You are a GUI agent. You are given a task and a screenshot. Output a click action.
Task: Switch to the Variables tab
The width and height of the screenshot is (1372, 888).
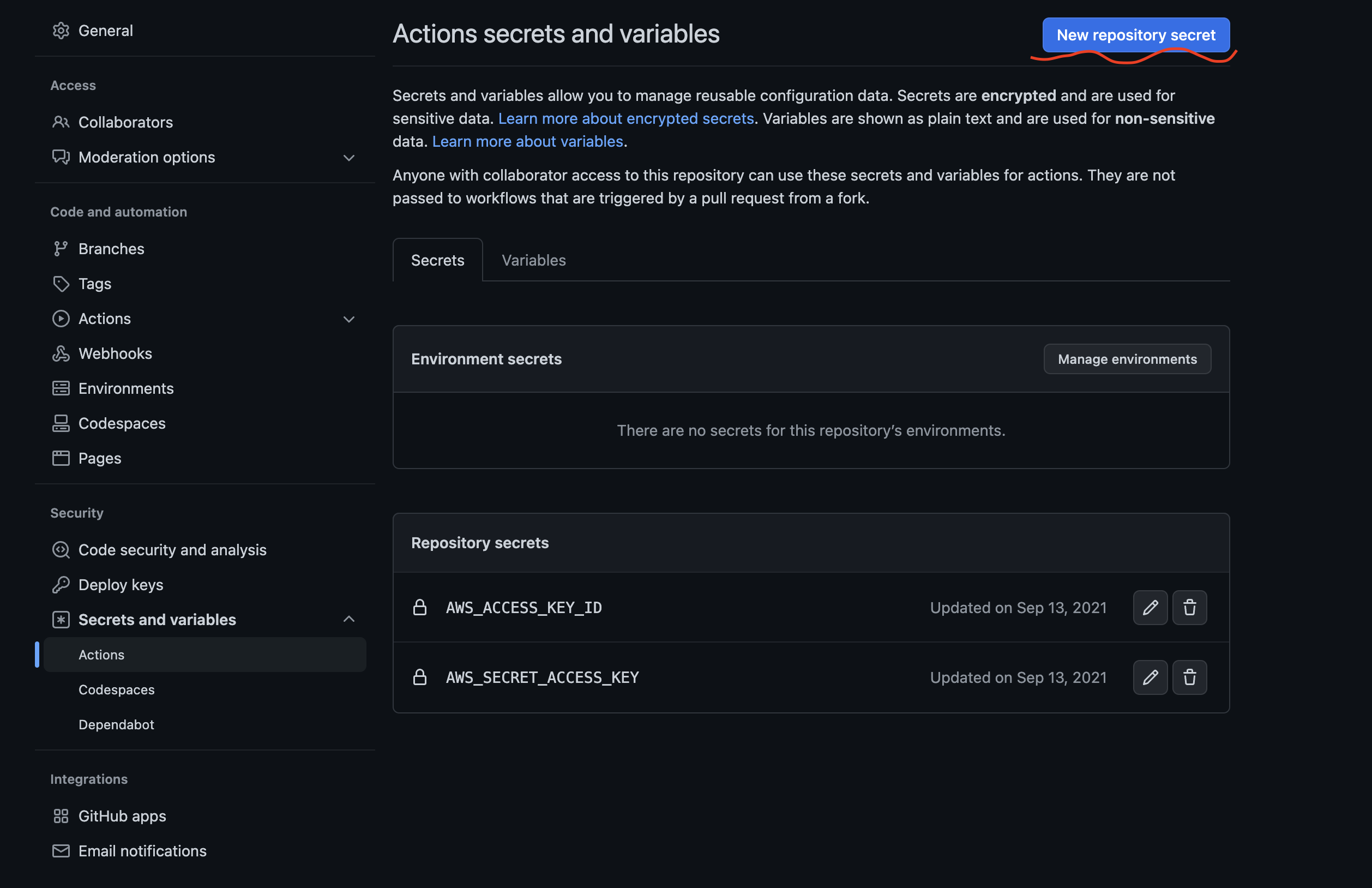point(534,259)
